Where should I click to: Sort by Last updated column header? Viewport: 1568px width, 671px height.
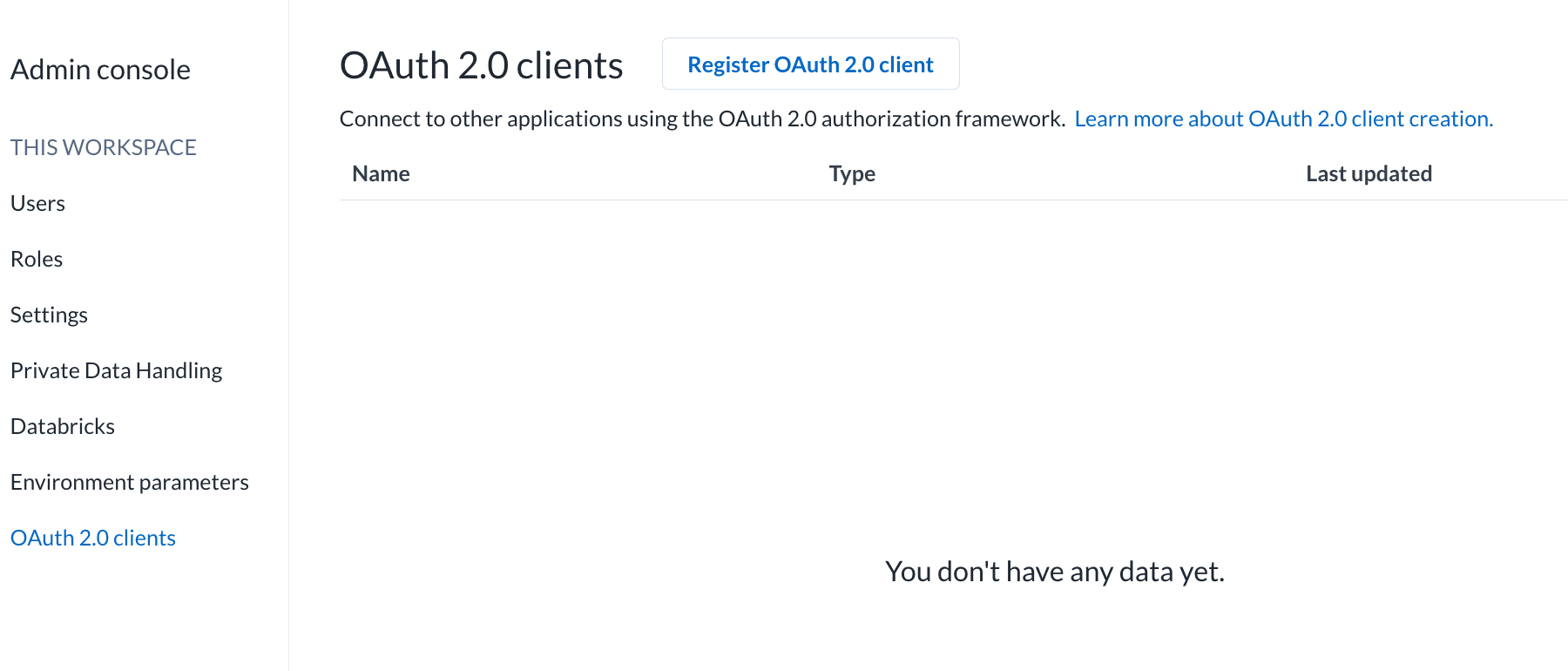pyautogui.click(x=1369, y=173)
